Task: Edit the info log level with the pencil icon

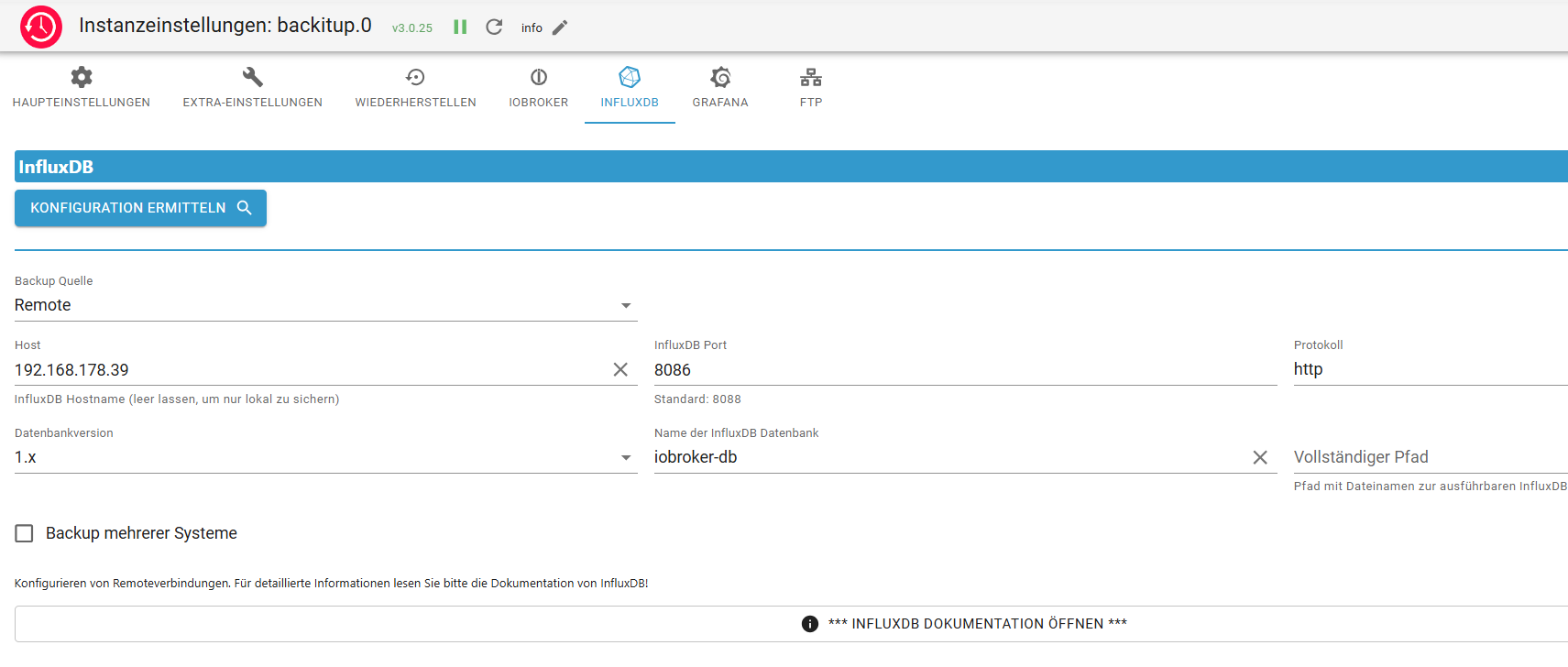Action: 560,27
